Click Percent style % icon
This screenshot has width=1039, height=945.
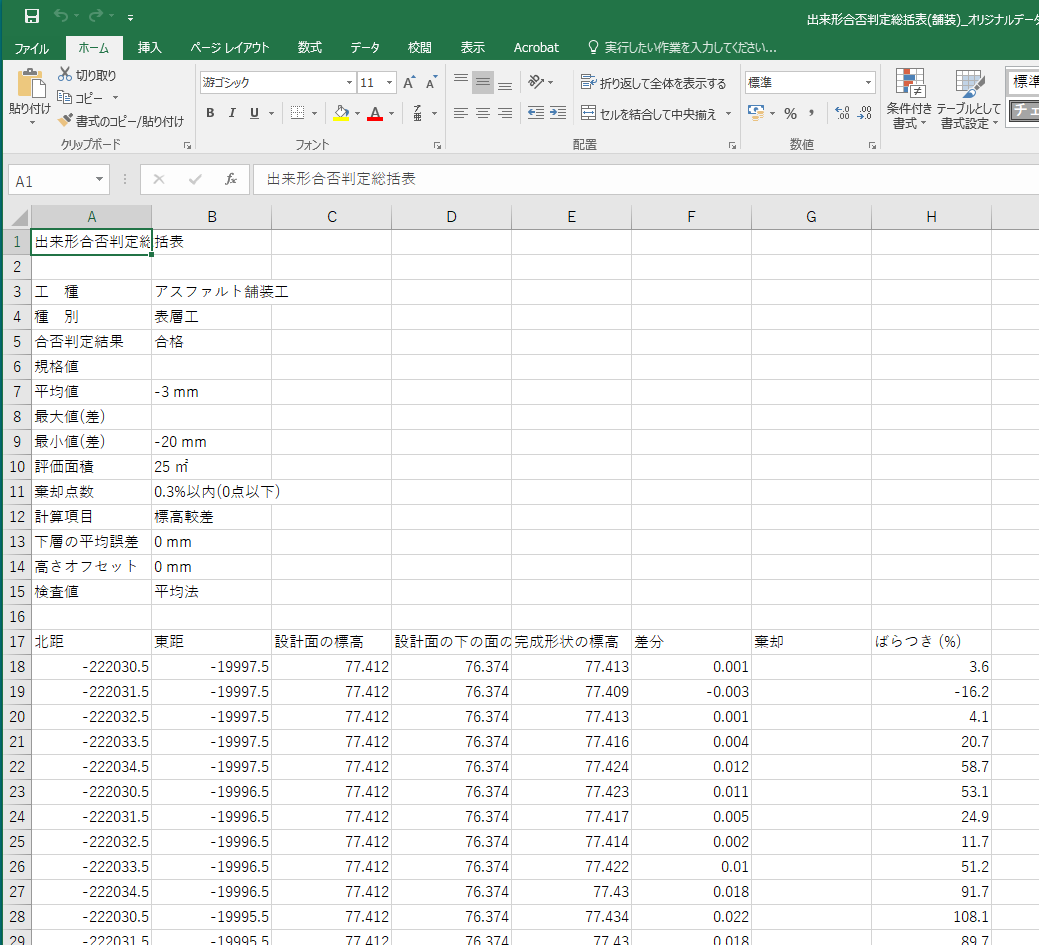point(791,113)
